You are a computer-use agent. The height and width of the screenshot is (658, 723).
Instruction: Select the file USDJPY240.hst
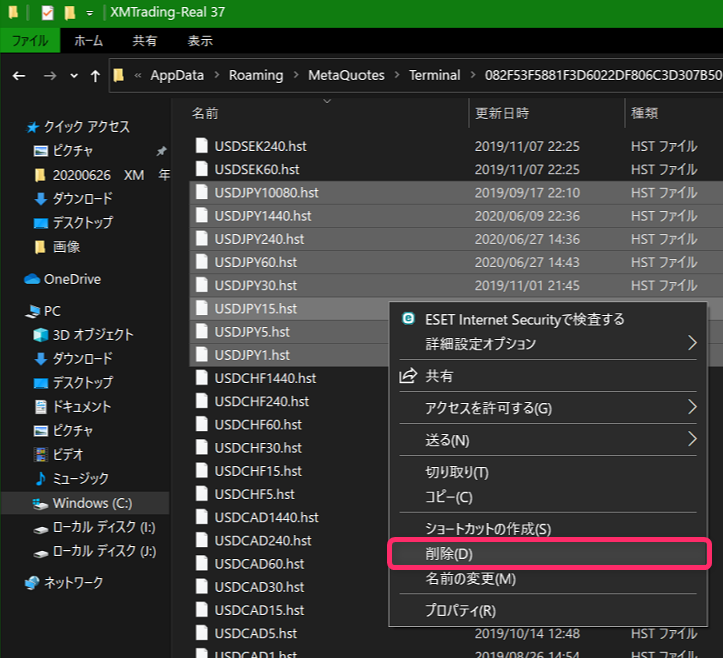tap(259, 239)
